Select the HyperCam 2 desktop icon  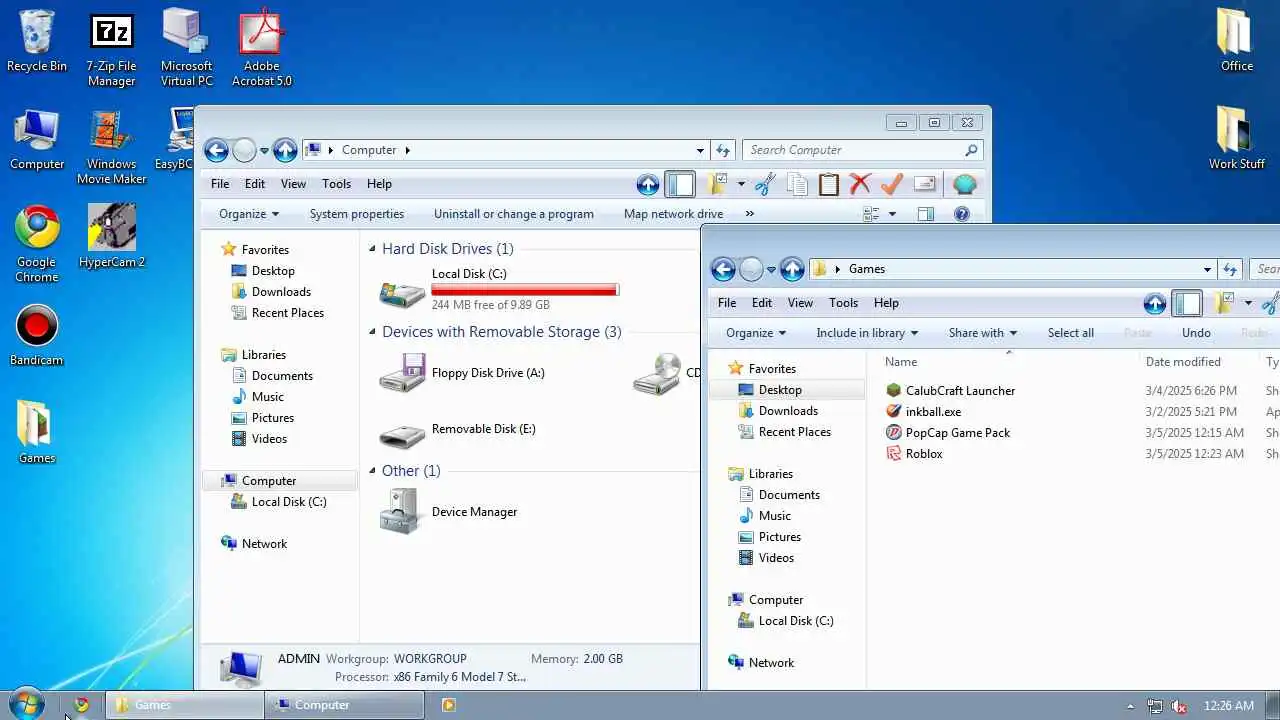click(112, 237)
